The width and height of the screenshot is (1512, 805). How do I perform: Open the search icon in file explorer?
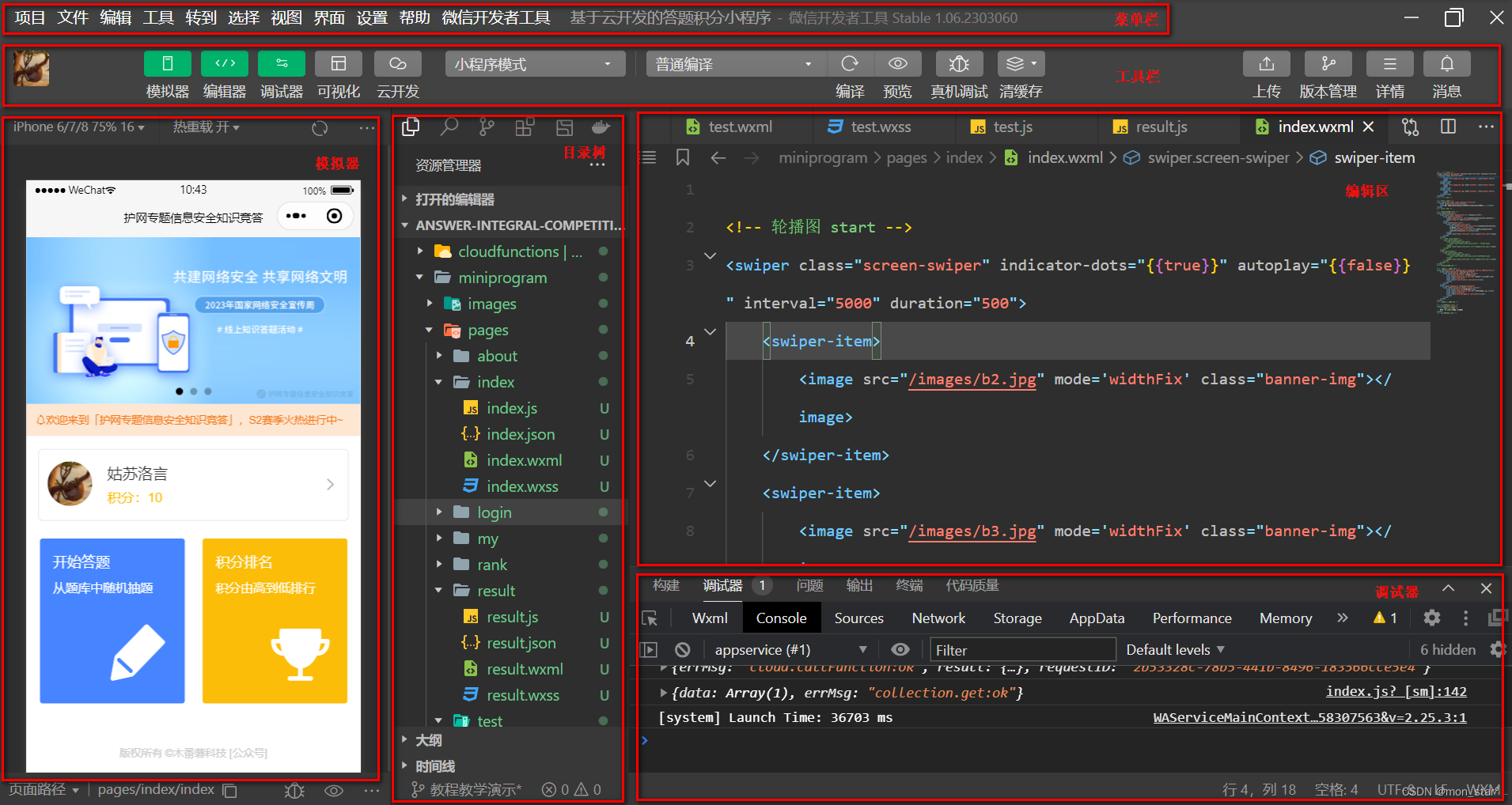(449, 127)
